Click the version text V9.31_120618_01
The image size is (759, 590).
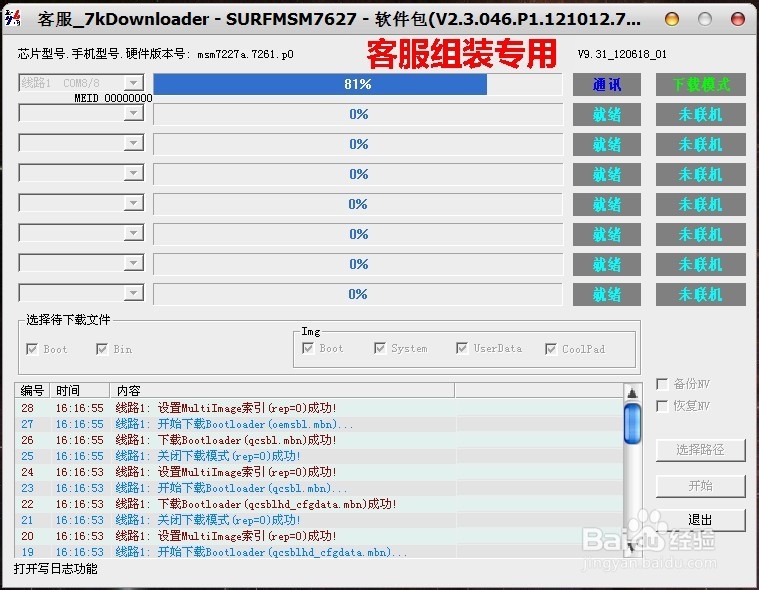[622, 54]
